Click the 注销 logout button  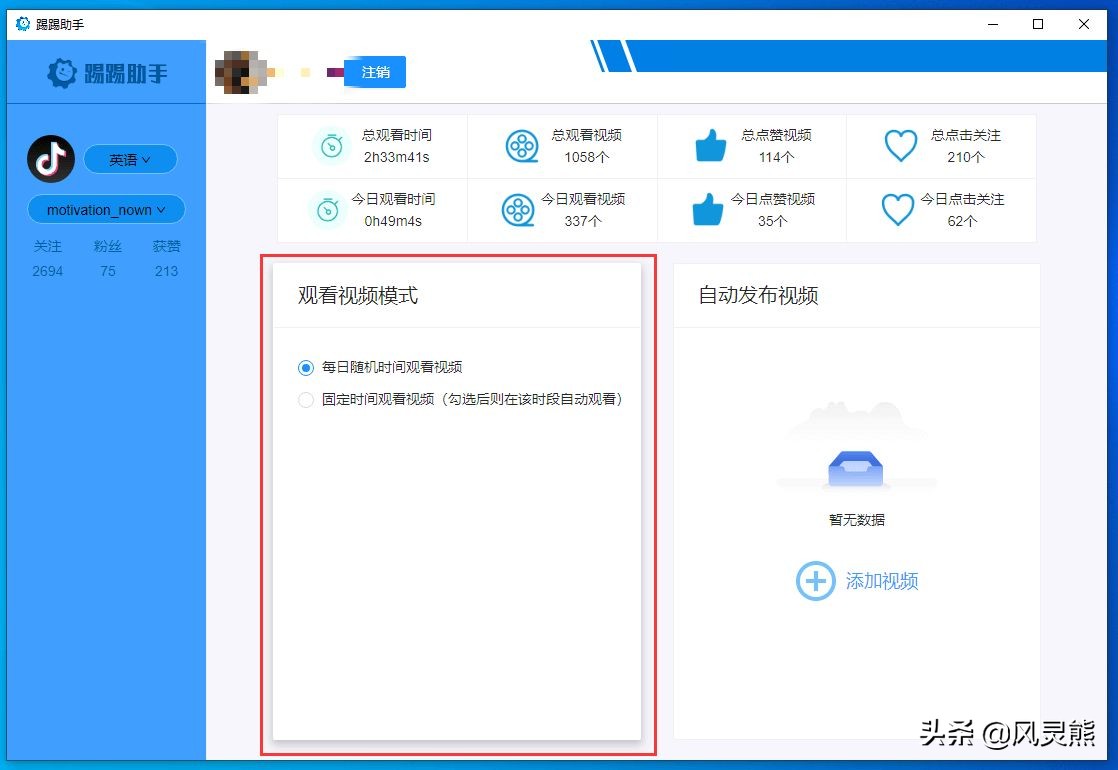374,72
